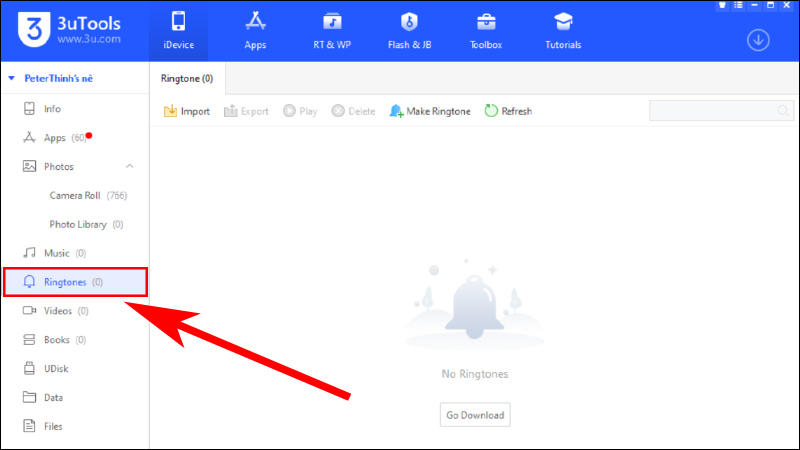Minimize the 3uTools window
Image resolution: width=800 pixels, height=450 pixels.
(755, 5)
